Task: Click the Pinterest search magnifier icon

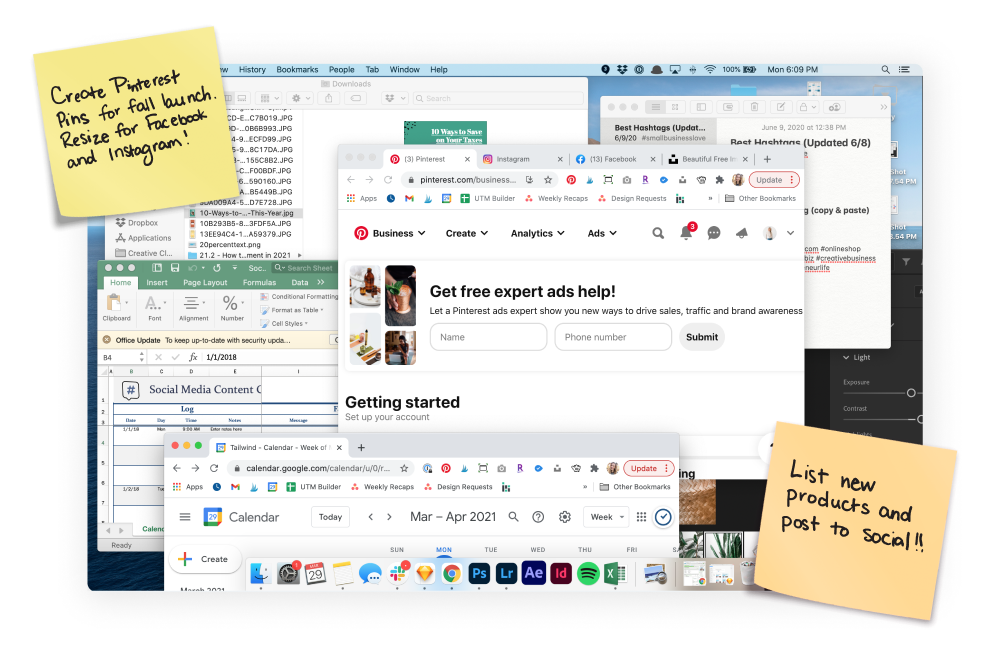Action: point(658,233)
